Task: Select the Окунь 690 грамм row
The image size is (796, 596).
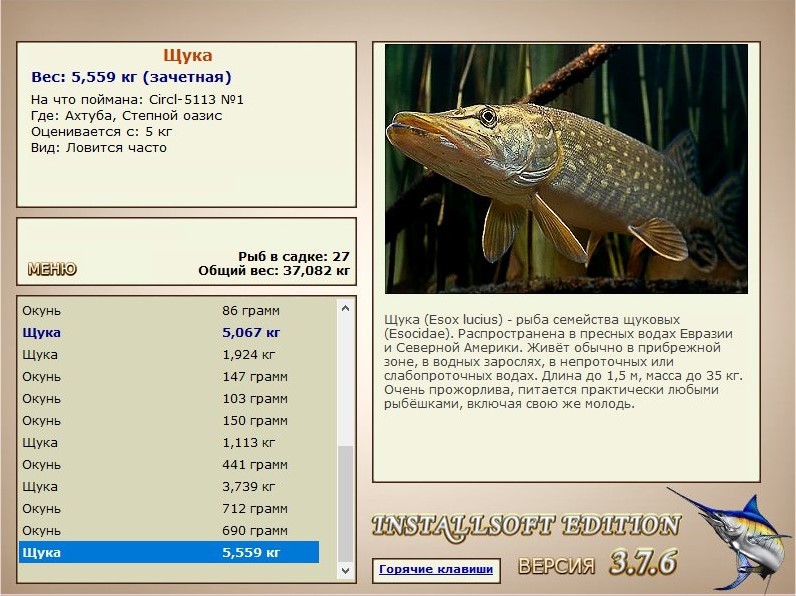Action: point(169,531)
